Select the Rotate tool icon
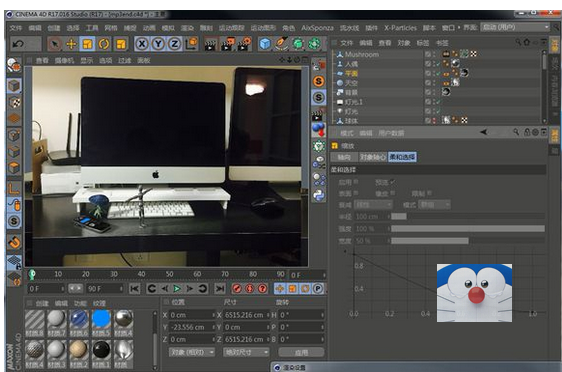The width and height of the screenshot is (562, 372). 104,44
